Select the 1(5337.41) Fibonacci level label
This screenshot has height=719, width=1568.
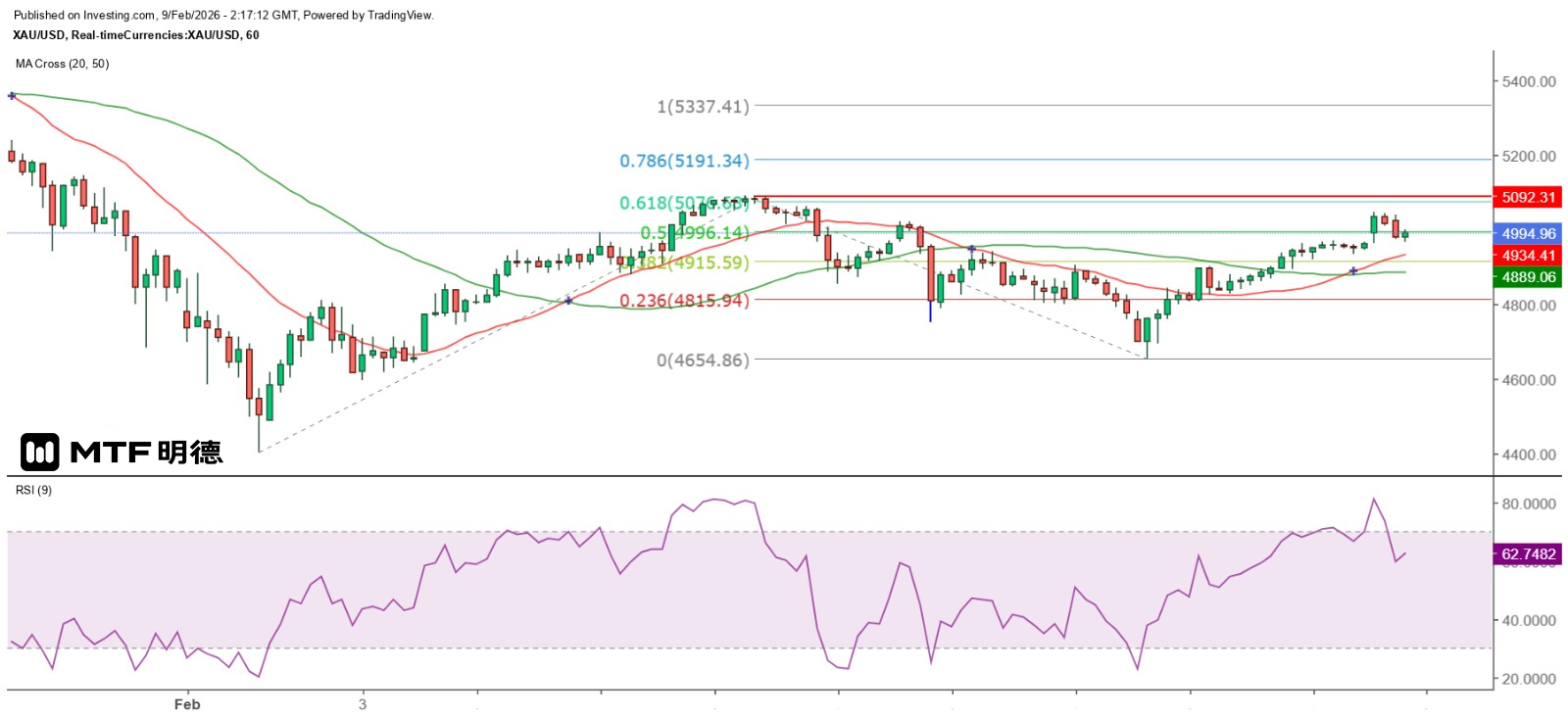pyautogui.click(x=703, y=106)
